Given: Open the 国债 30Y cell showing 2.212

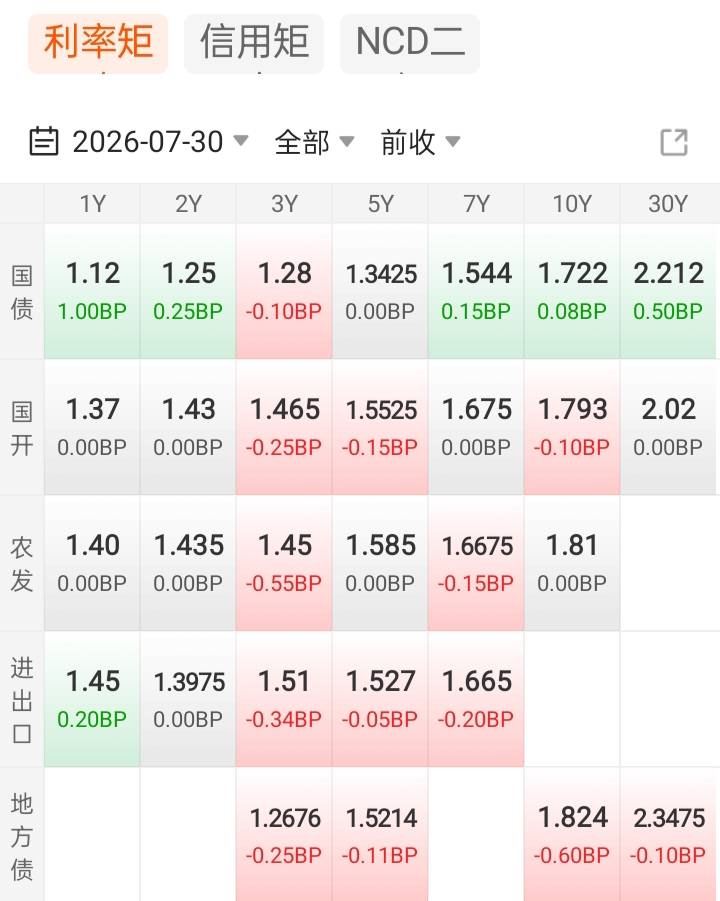Looking at the screenshot, I should click(x=669, y=291).
